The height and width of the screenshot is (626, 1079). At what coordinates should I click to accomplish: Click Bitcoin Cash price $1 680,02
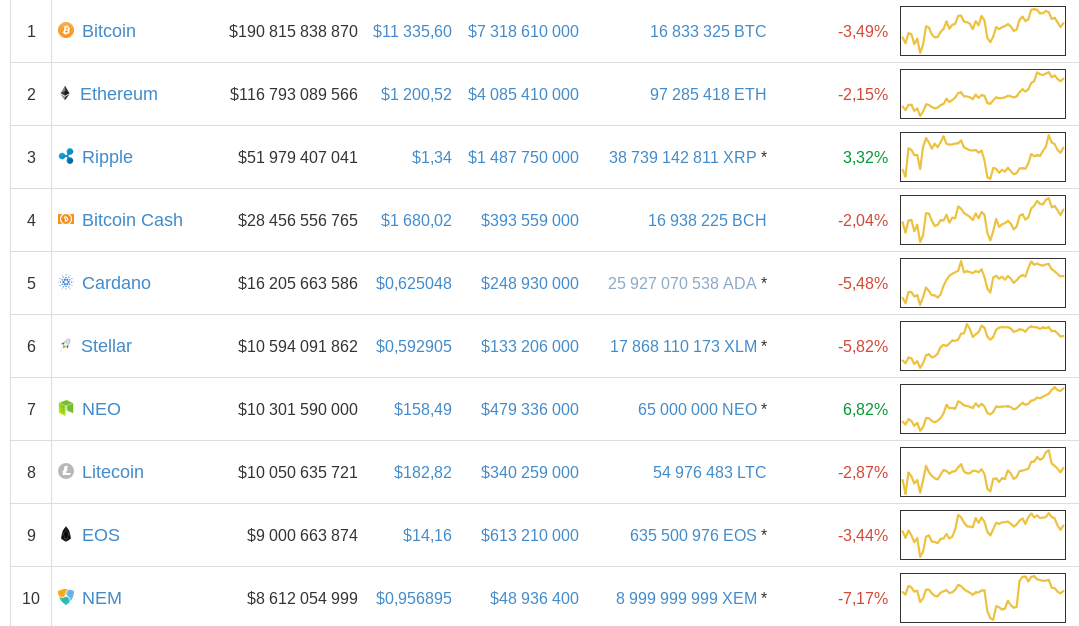416,221
